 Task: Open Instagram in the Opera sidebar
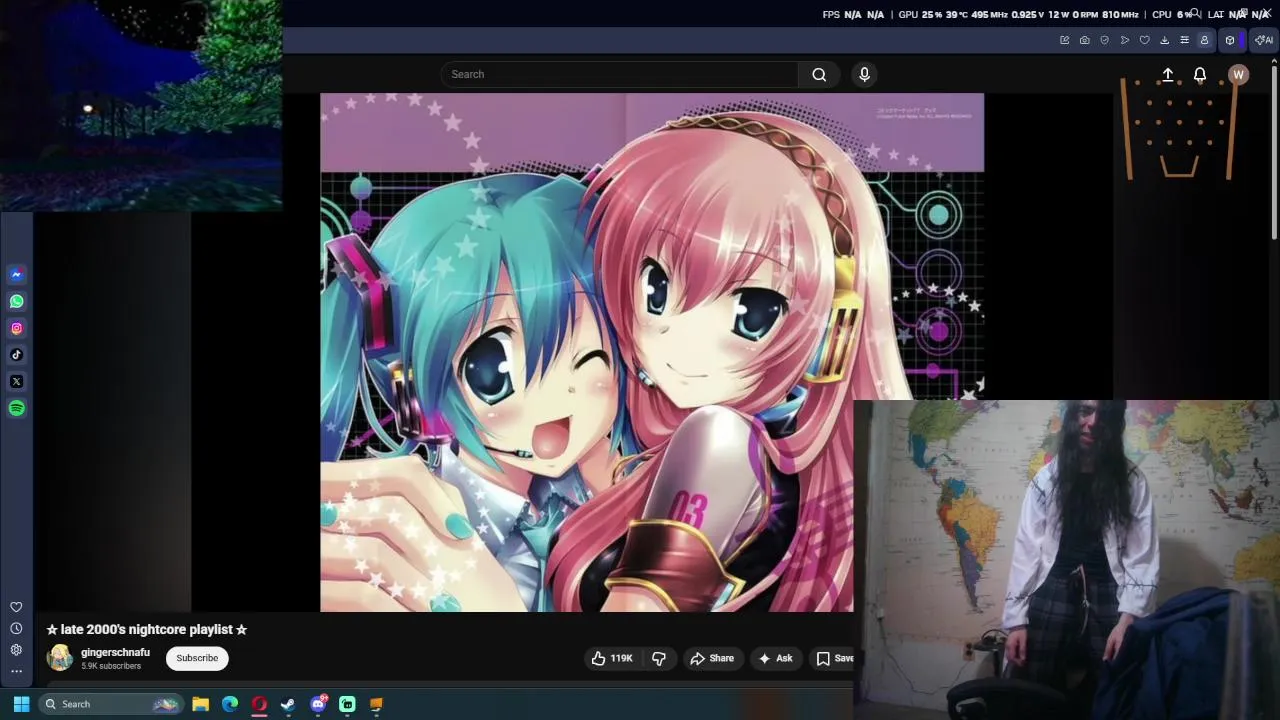pyautogui.click(x=16, y=328)
